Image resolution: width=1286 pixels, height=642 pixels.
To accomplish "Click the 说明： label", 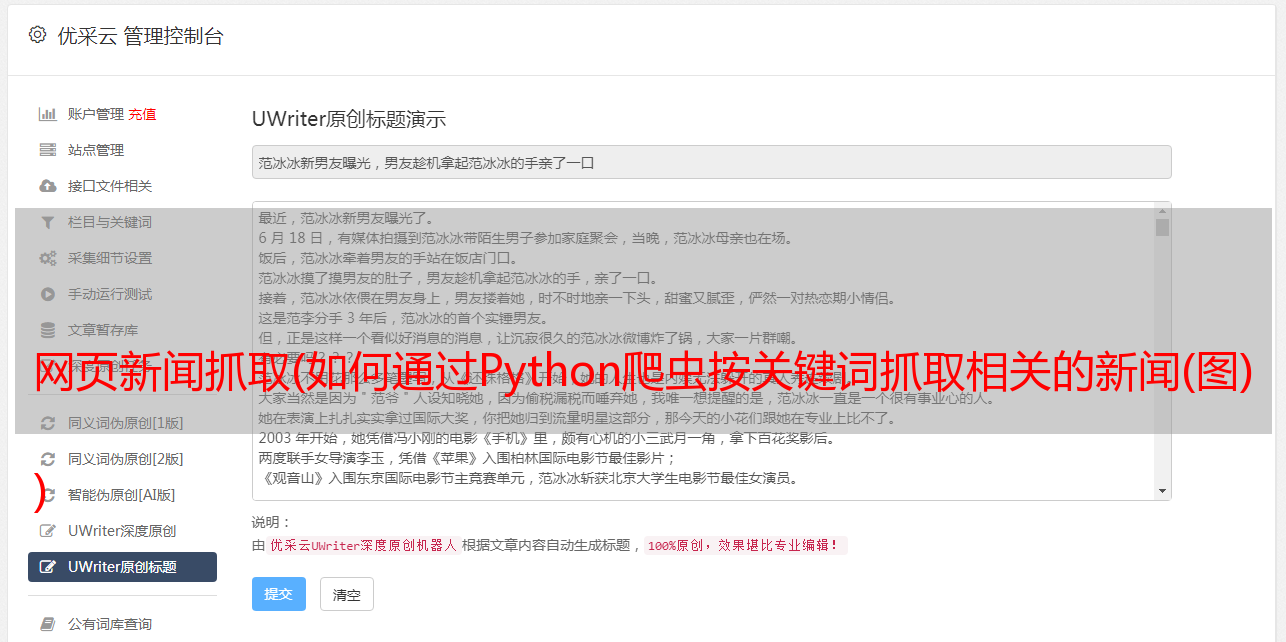I will click(271, 522).
